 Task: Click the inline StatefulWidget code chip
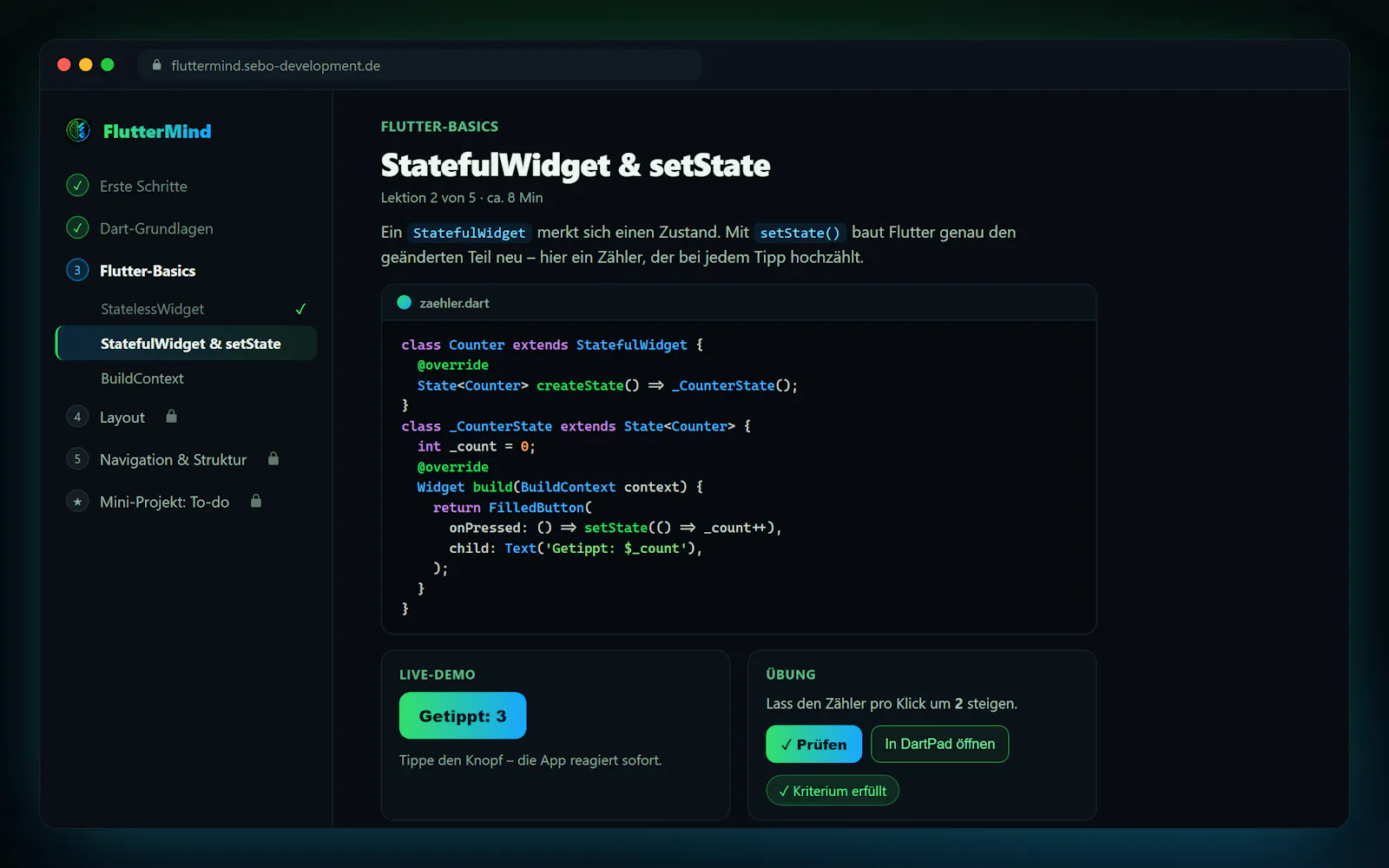(469, 233)
